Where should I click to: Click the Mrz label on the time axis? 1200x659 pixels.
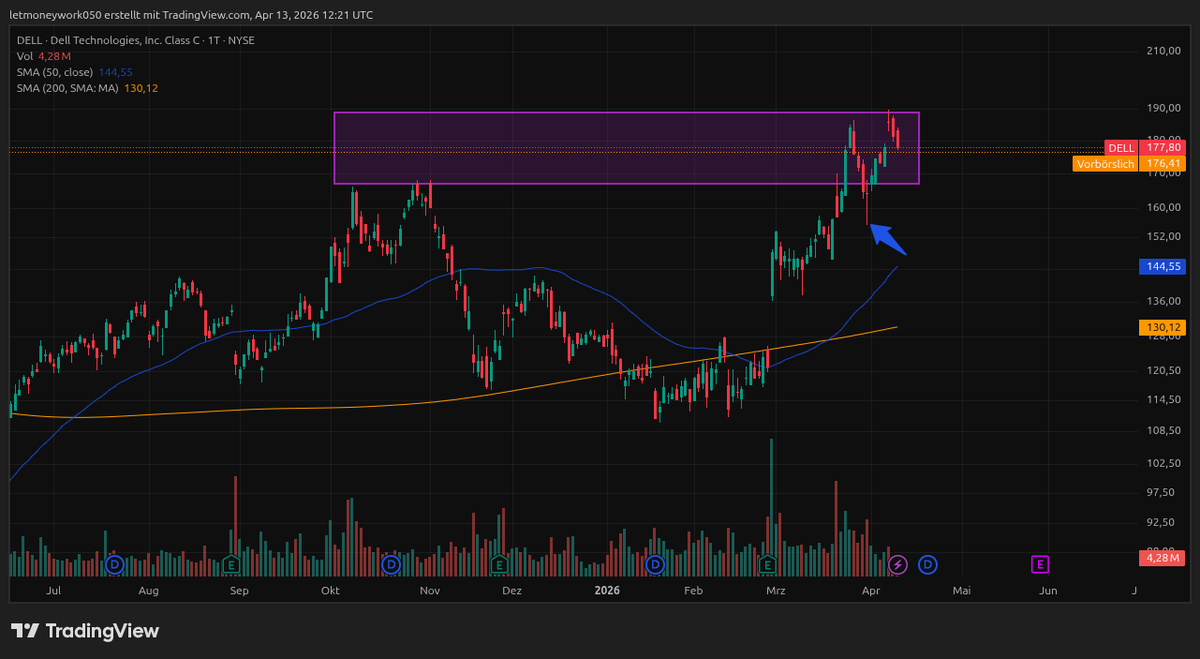tap(775, 591)
